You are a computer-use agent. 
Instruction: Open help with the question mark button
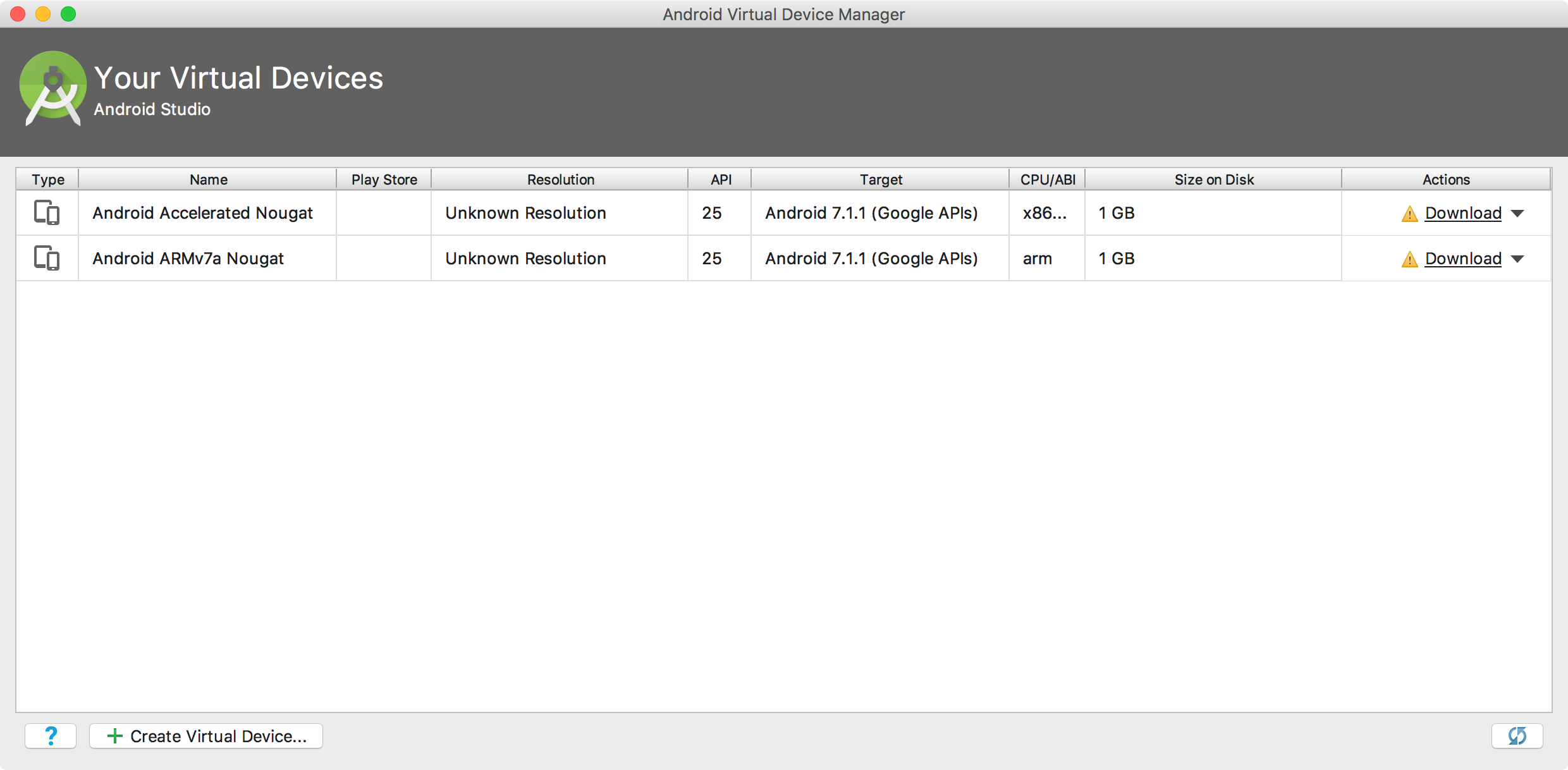click(51, 736)
